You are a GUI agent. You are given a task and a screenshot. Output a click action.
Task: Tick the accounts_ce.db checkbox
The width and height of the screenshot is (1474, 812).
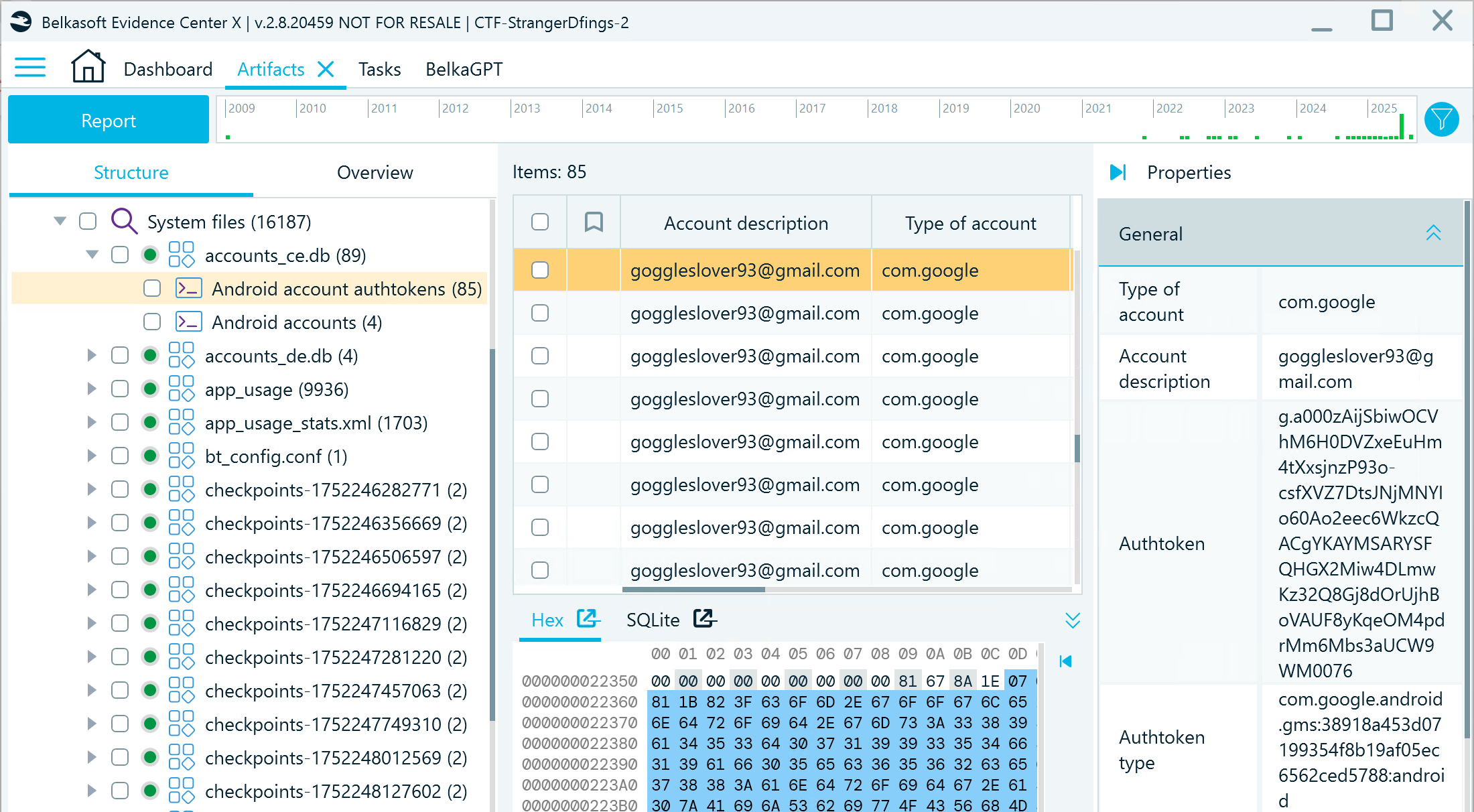(x=120, y=255)
